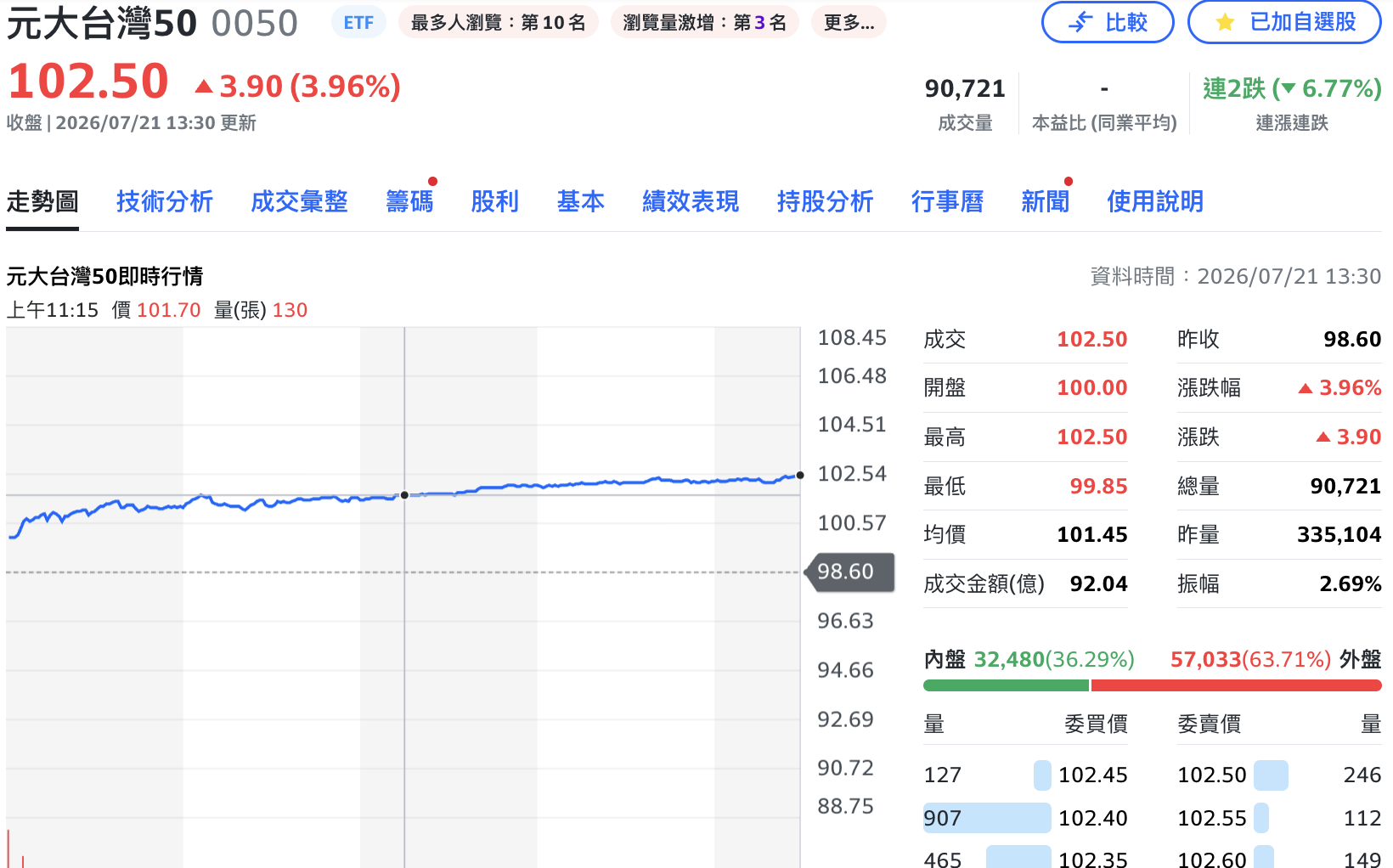The image size is (1393, 868).
Task: Click the 瀏覽量激增：第3名 tag
Action: 704,23
